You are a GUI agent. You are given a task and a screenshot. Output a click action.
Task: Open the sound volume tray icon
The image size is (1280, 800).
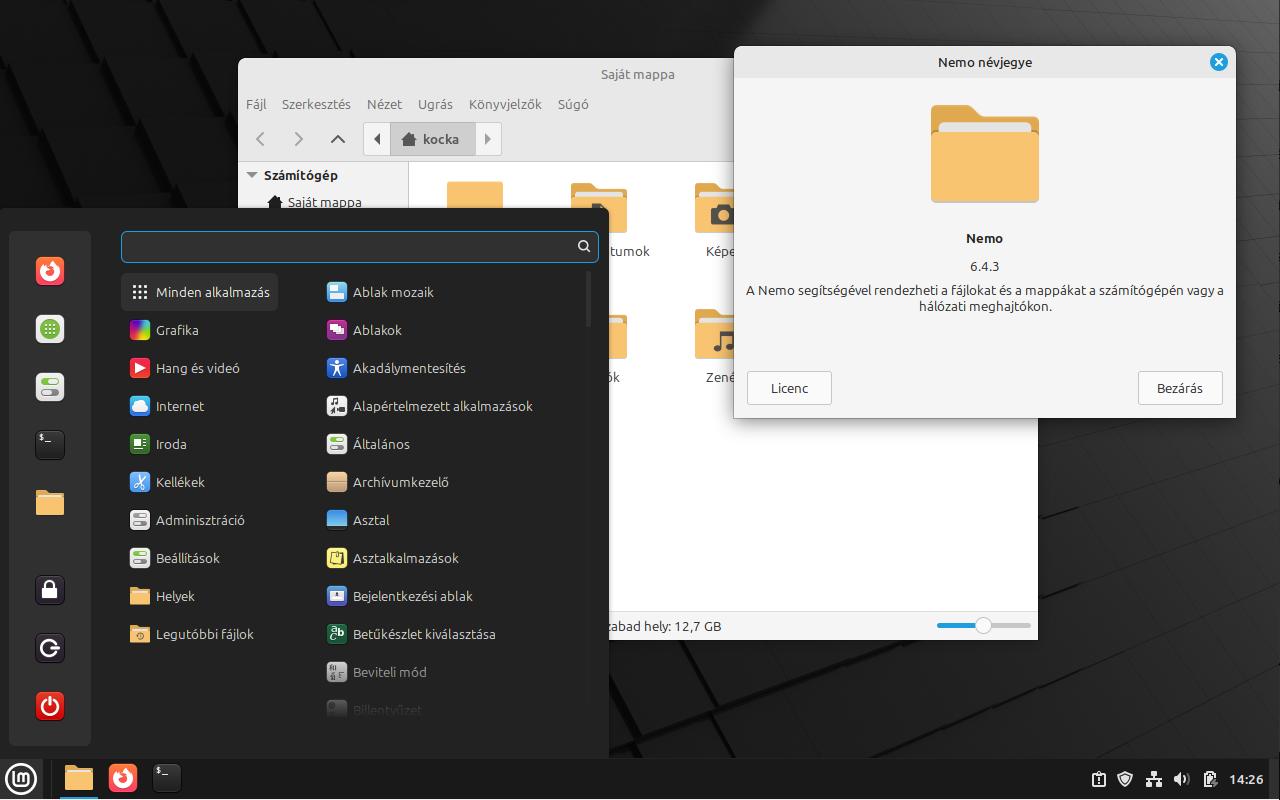coord(1181,779)
